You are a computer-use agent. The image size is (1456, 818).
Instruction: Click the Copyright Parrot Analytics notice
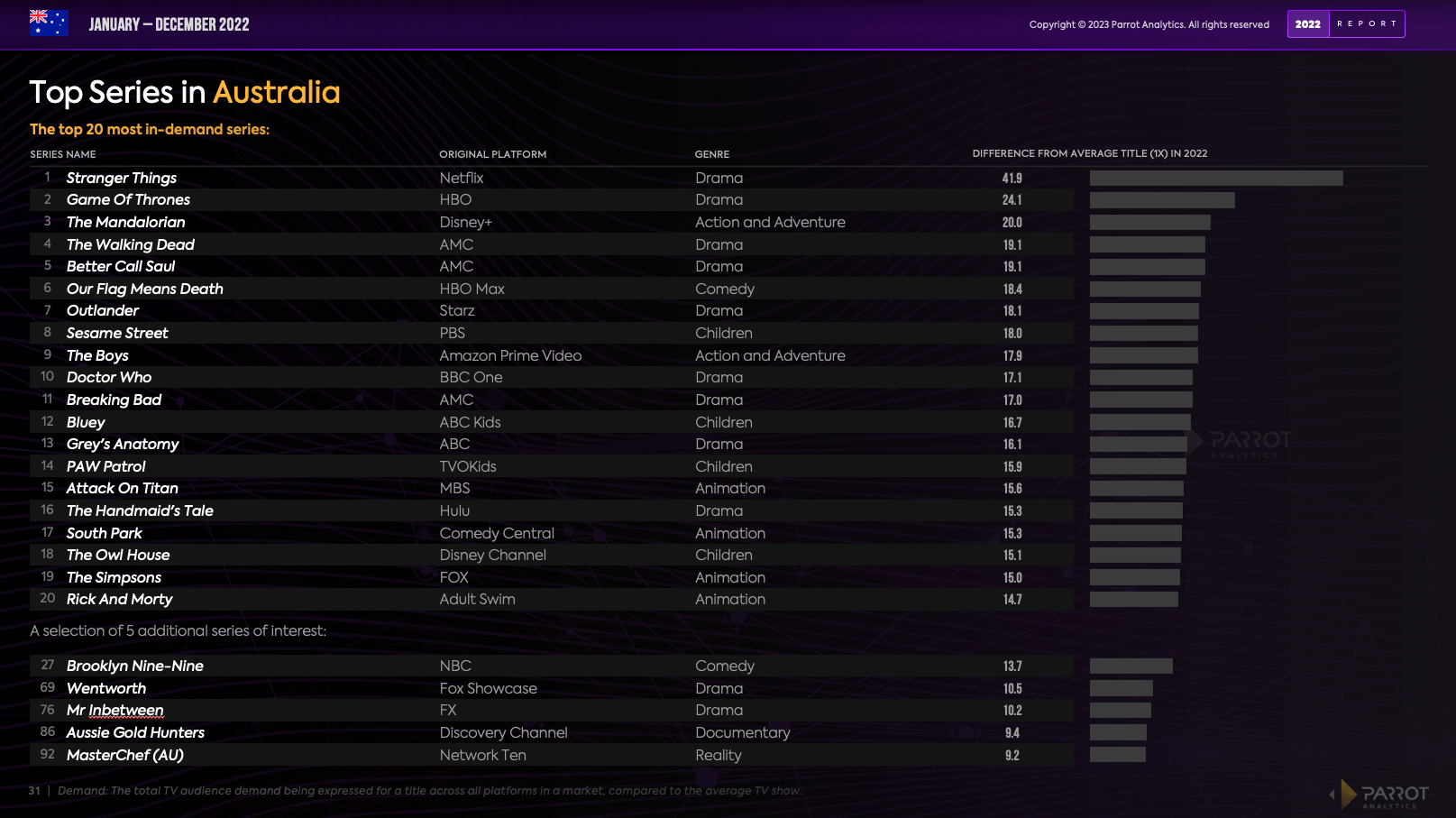pos(1149,24)
